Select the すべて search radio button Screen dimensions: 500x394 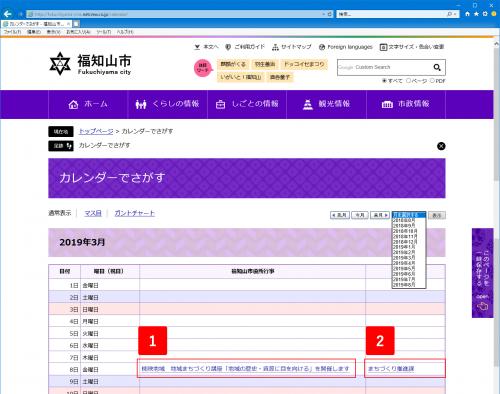384,81
